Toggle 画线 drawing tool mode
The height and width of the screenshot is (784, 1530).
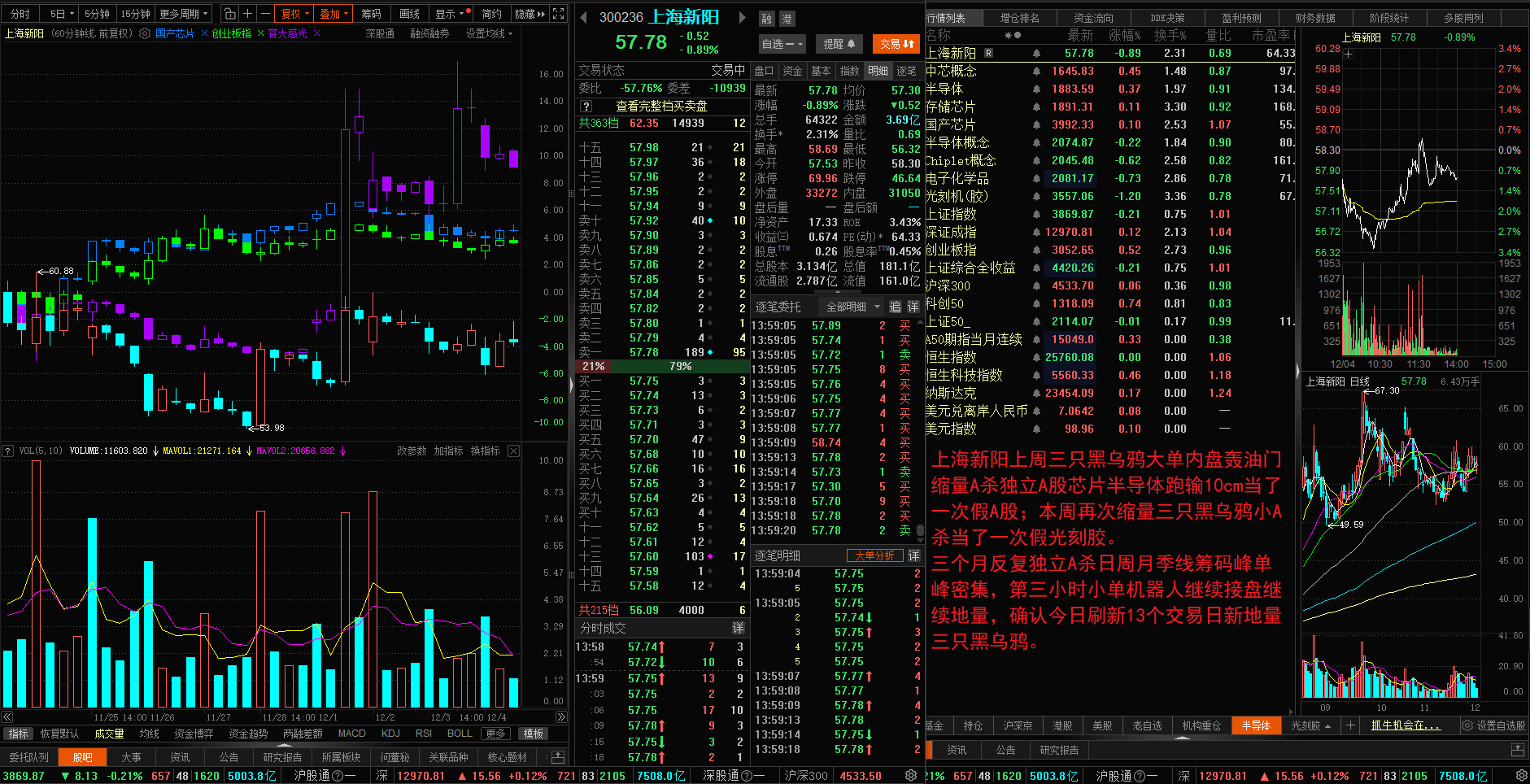pos(410,14)
